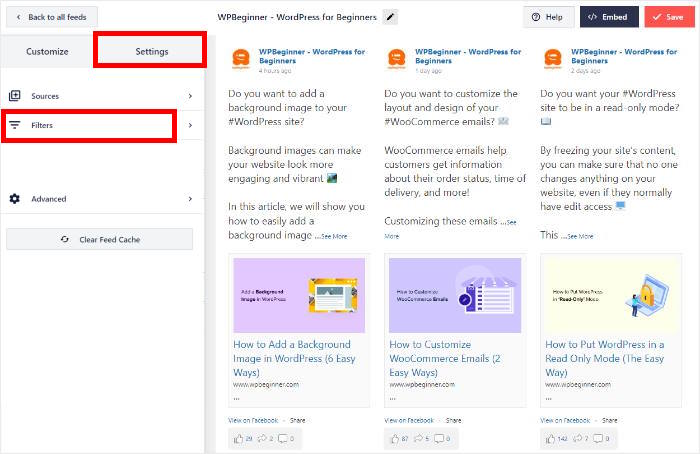Expand the Advanced section chevron

[190, 199]
